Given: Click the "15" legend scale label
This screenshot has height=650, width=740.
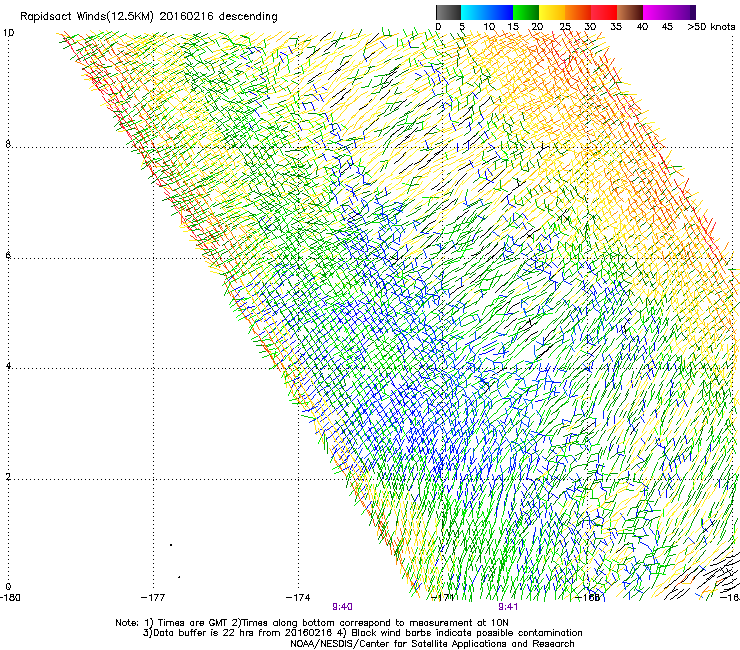Looking at the screenshot, I should 513,27.
